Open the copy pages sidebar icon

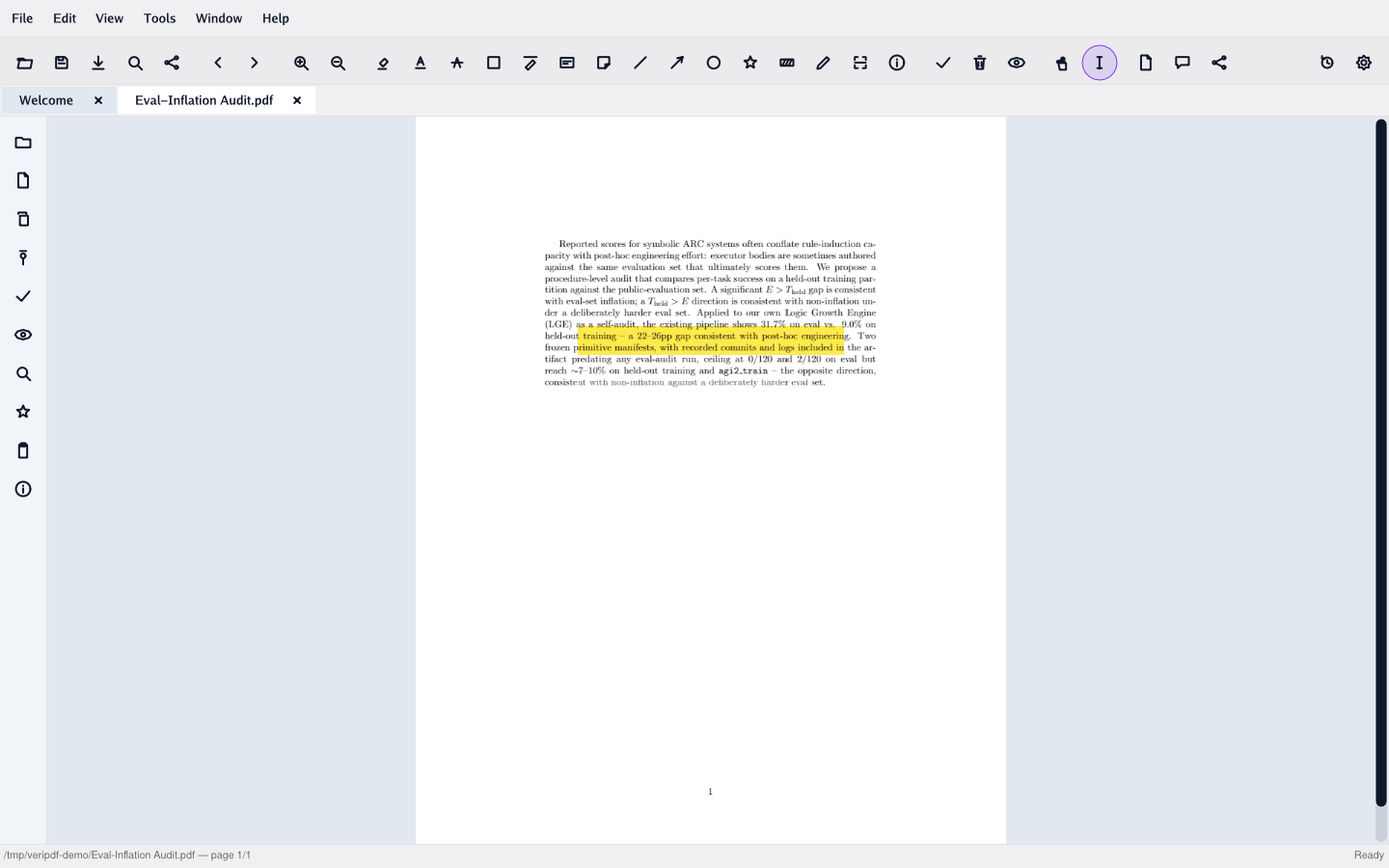click(x=23, y=219)
